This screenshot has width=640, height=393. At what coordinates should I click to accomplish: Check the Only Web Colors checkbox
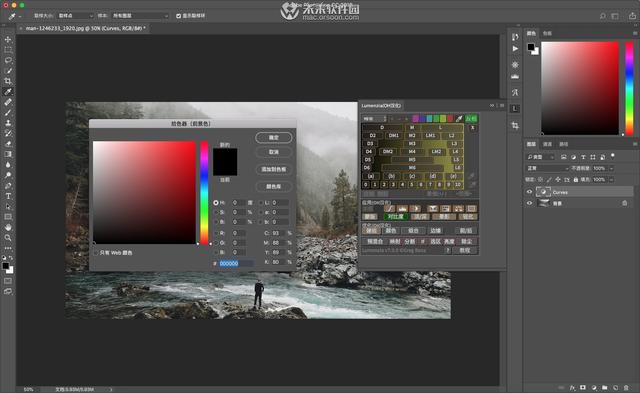pyautogui.click(x=96, y=253)
